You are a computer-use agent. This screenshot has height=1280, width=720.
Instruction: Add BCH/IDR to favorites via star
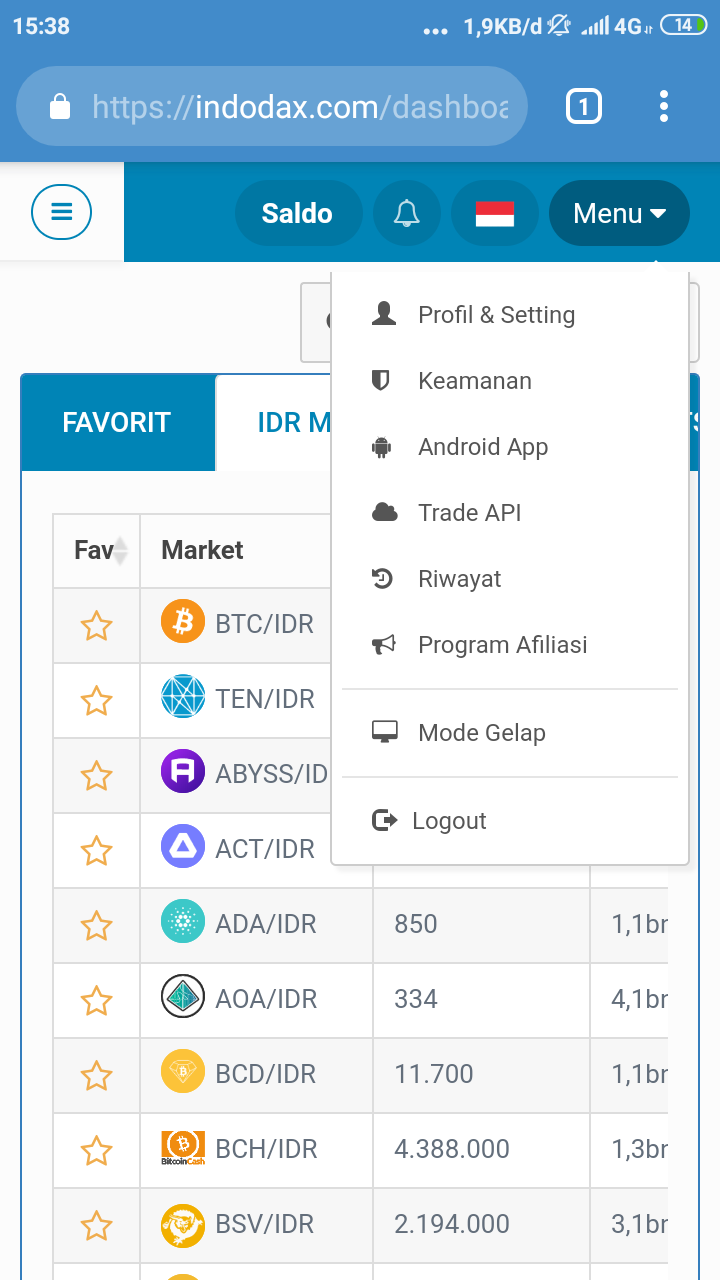tap(96, 1151)
